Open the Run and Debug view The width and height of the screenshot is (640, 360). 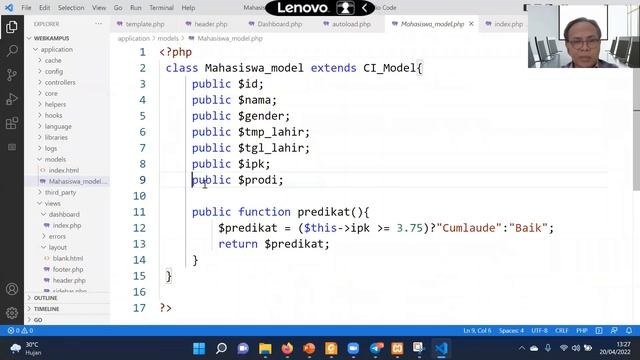tap(12, 99)
